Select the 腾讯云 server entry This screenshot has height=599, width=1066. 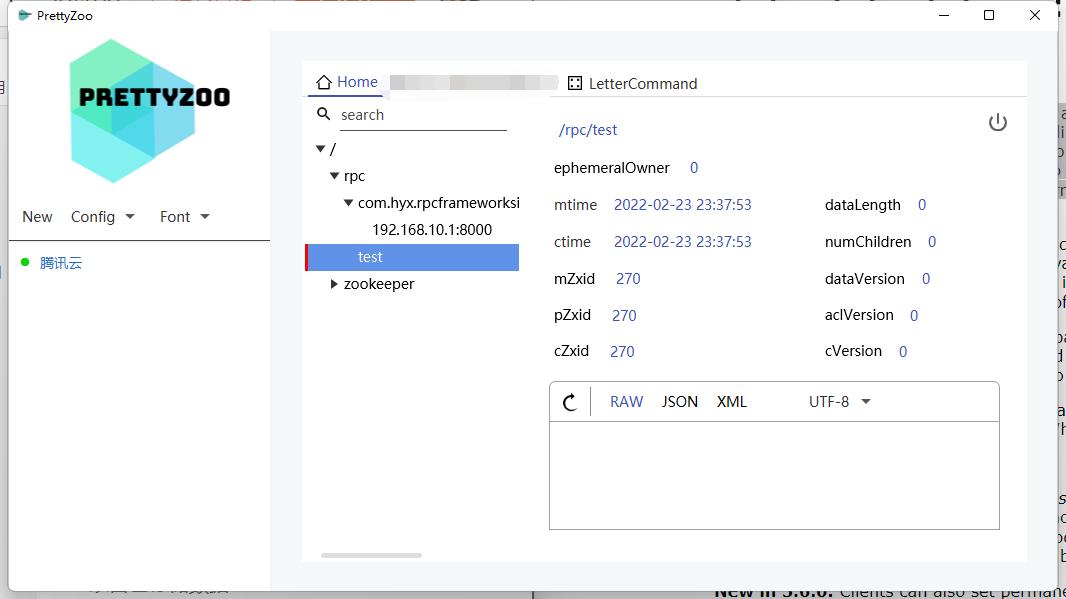click(61, 263)
